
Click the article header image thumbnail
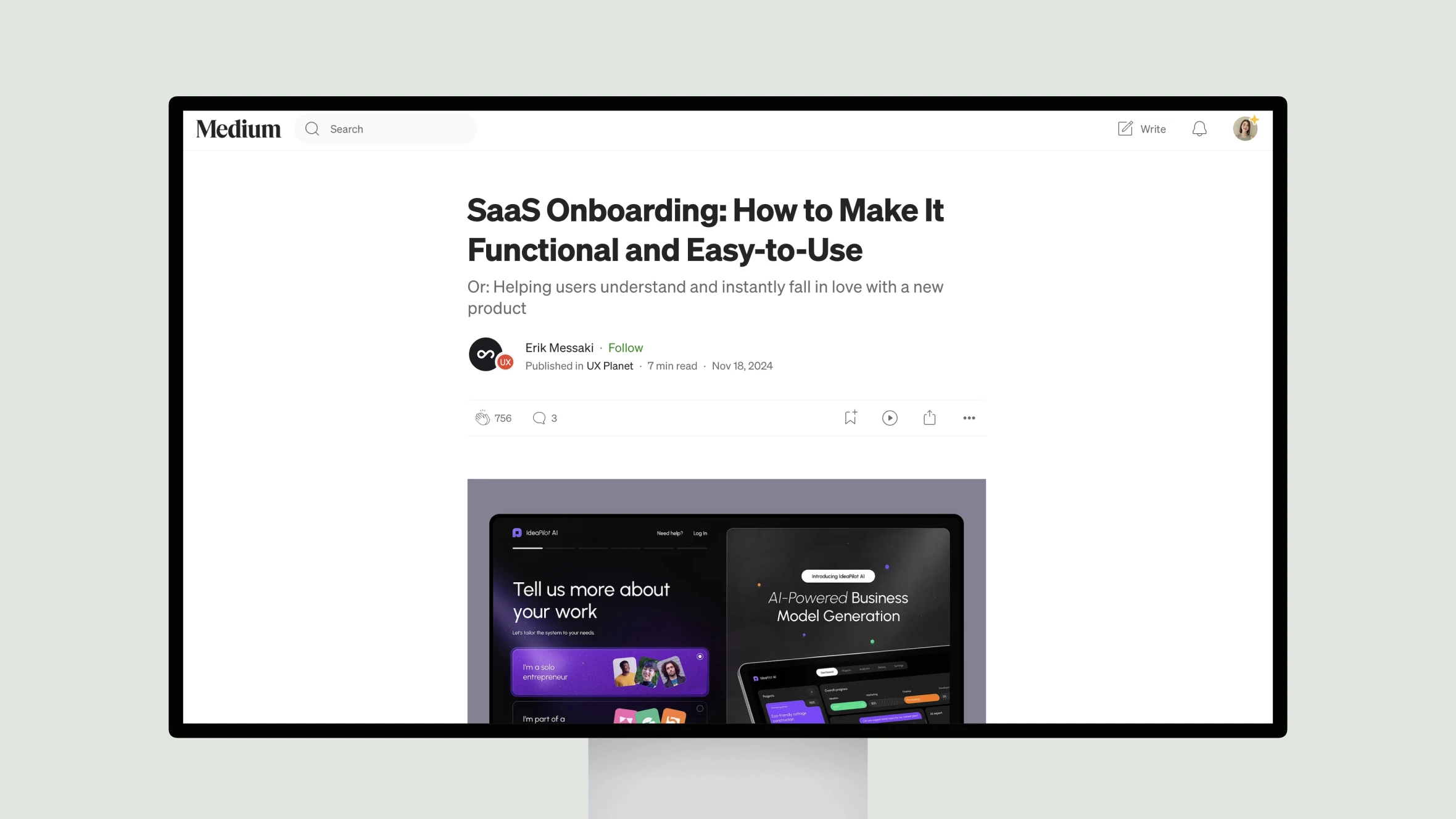pyautogui.click(x=727, y=601)
